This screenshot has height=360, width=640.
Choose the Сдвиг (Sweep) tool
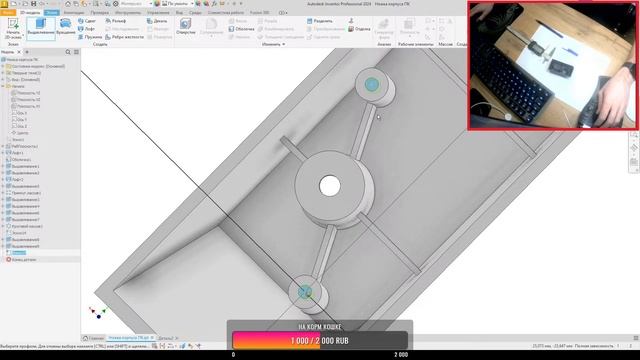point(87,21)
